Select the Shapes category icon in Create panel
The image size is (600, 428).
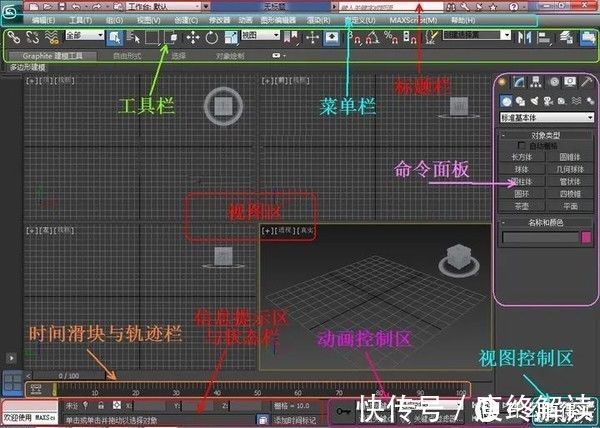tap(520, 101)
